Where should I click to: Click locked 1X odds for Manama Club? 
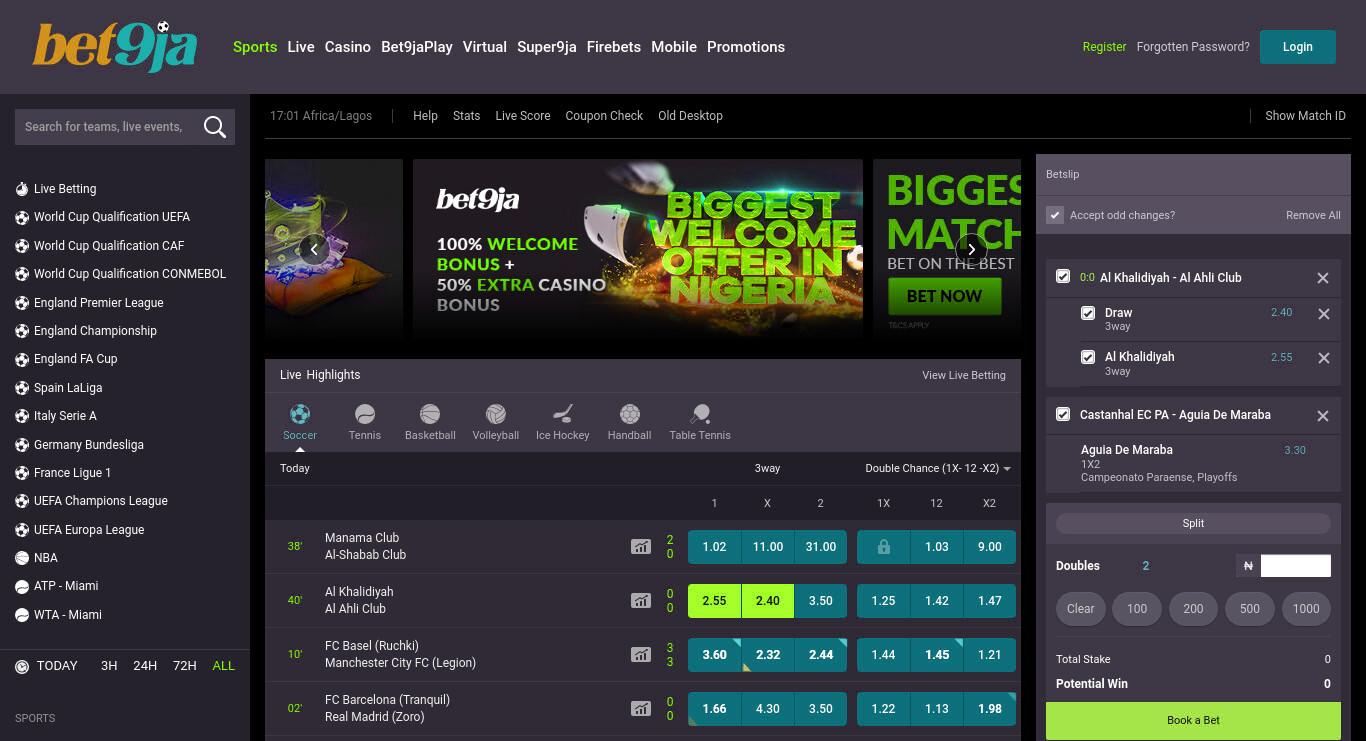click(x=884, y=547)
